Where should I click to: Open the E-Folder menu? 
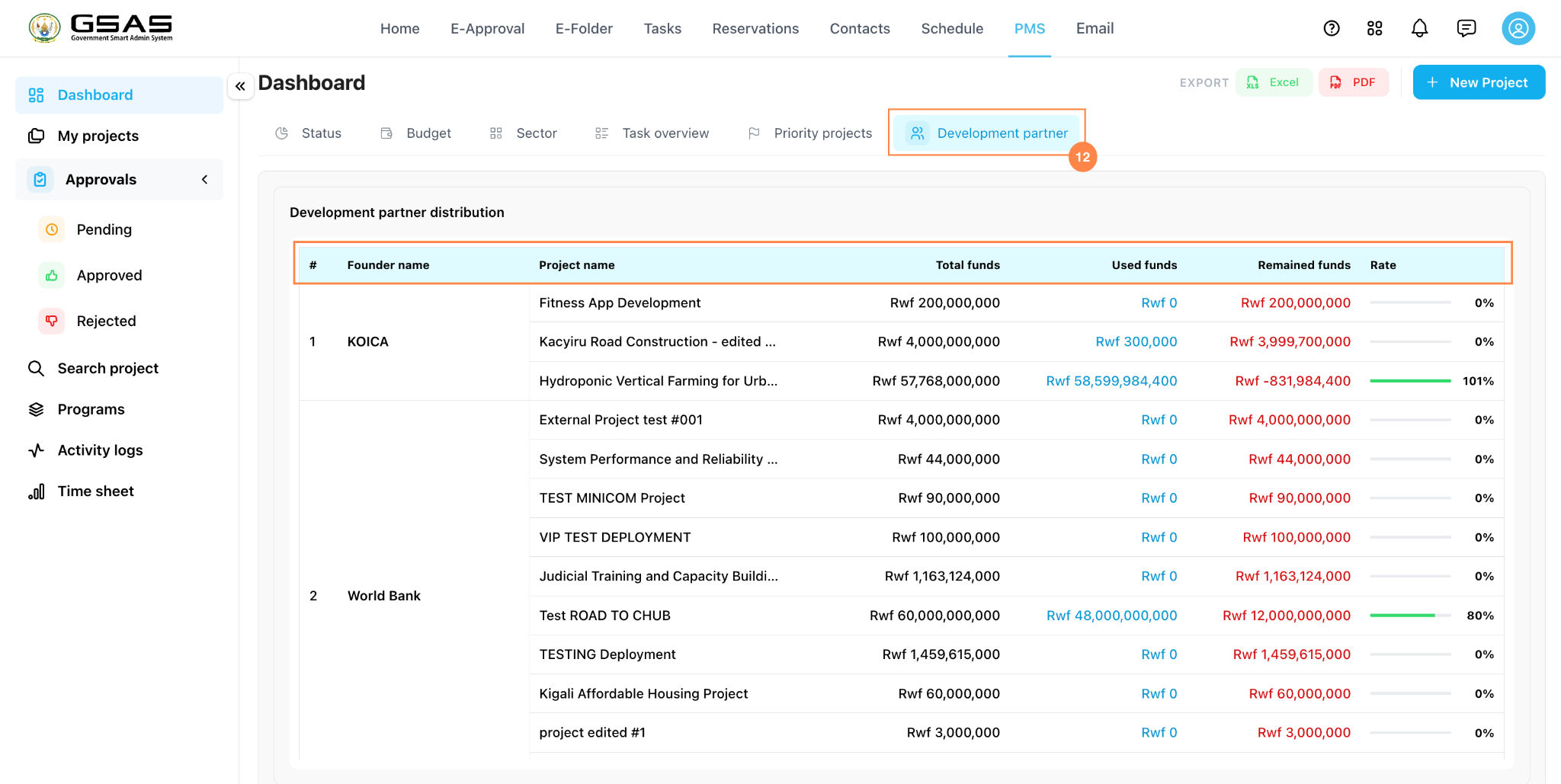584,28
